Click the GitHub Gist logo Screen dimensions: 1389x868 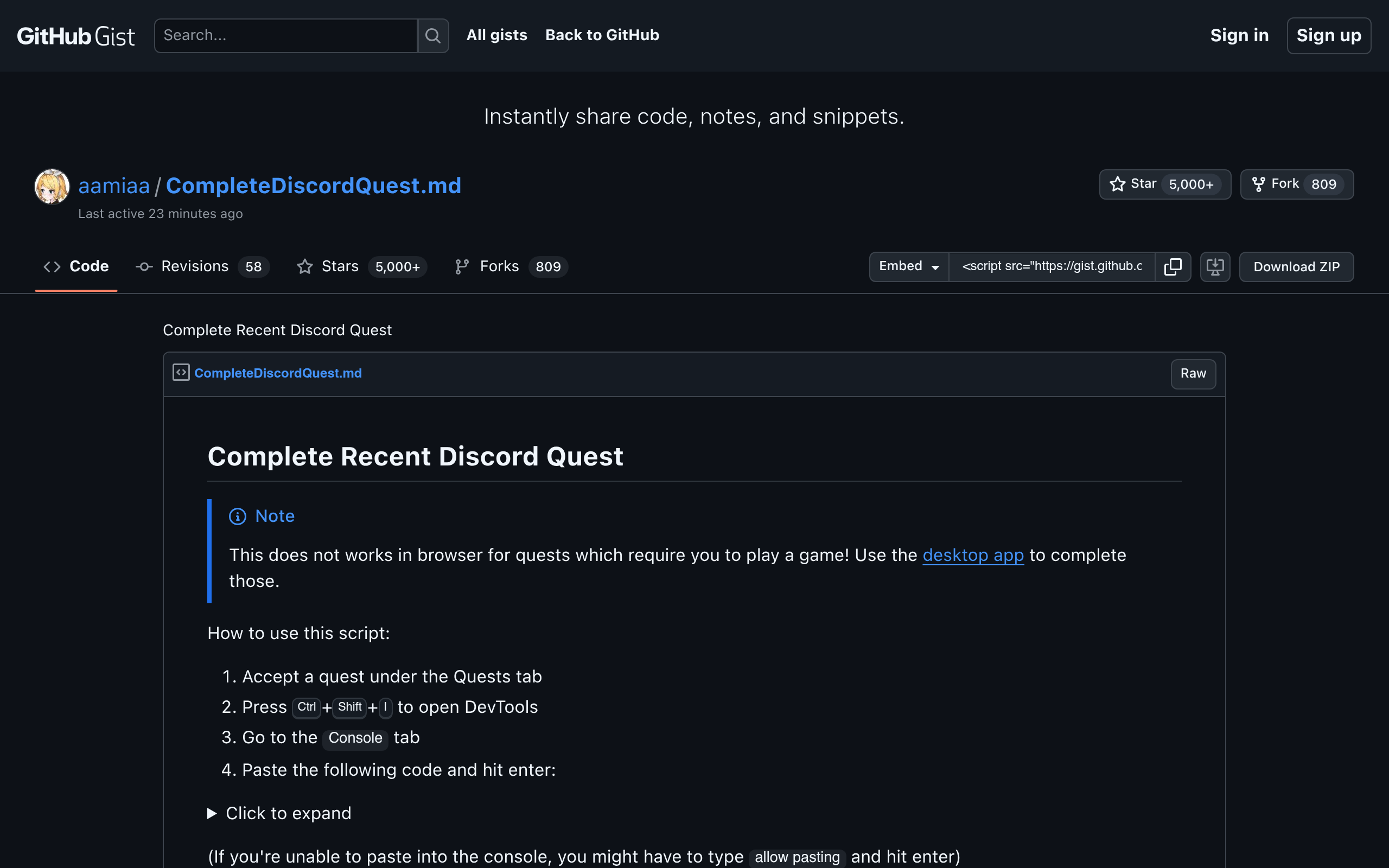(x=76, y=36)
